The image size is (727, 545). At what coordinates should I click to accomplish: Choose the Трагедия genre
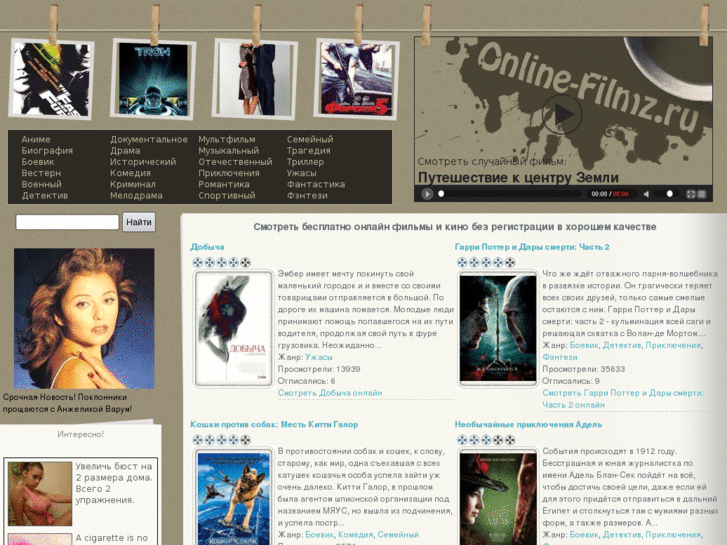pyautogui.click(x=308, y=150)
